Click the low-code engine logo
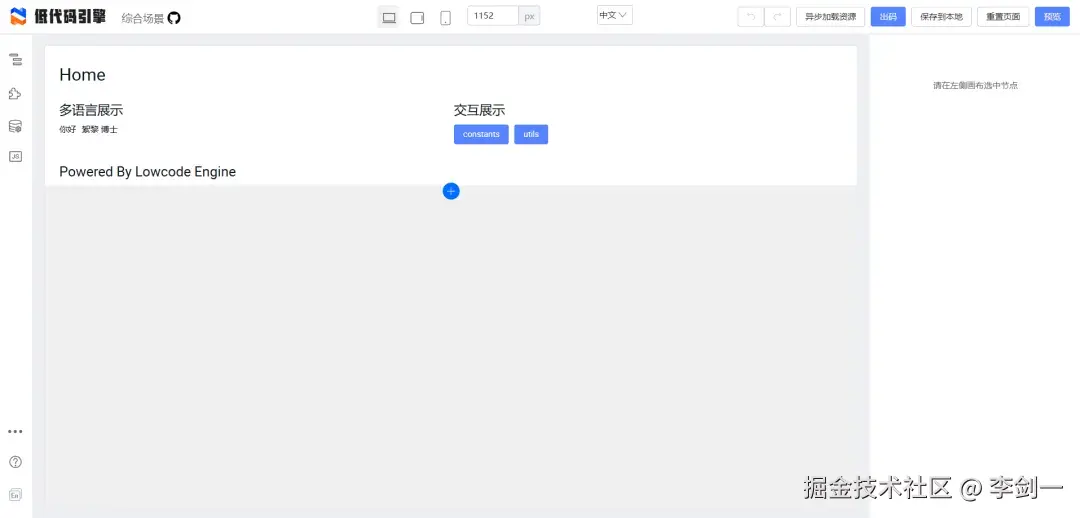The height and width of the screenshot is (518, 1080). (58, 17)
